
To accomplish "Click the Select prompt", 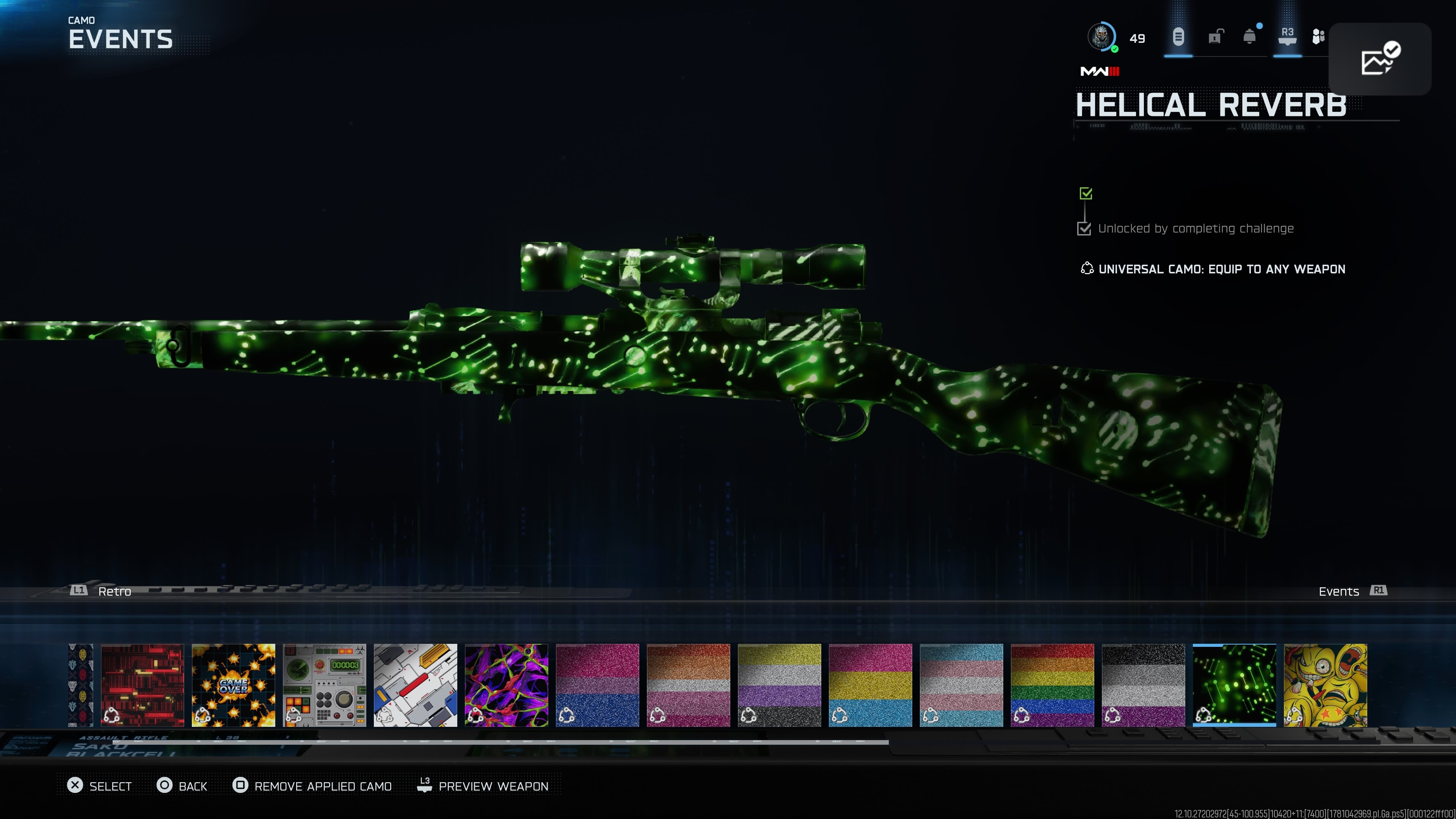I will pos(99,786).
